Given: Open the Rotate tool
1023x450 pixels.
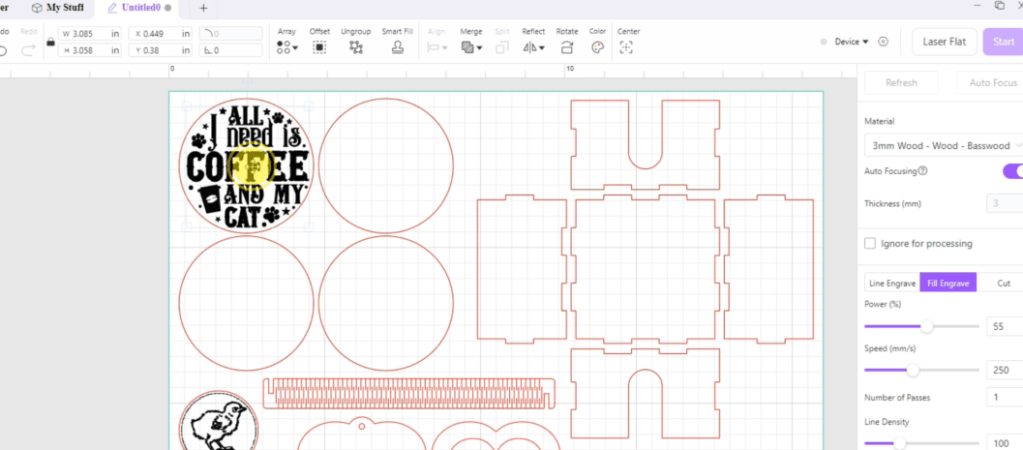Looking at the screenshot, I should (x=567, y=47).
